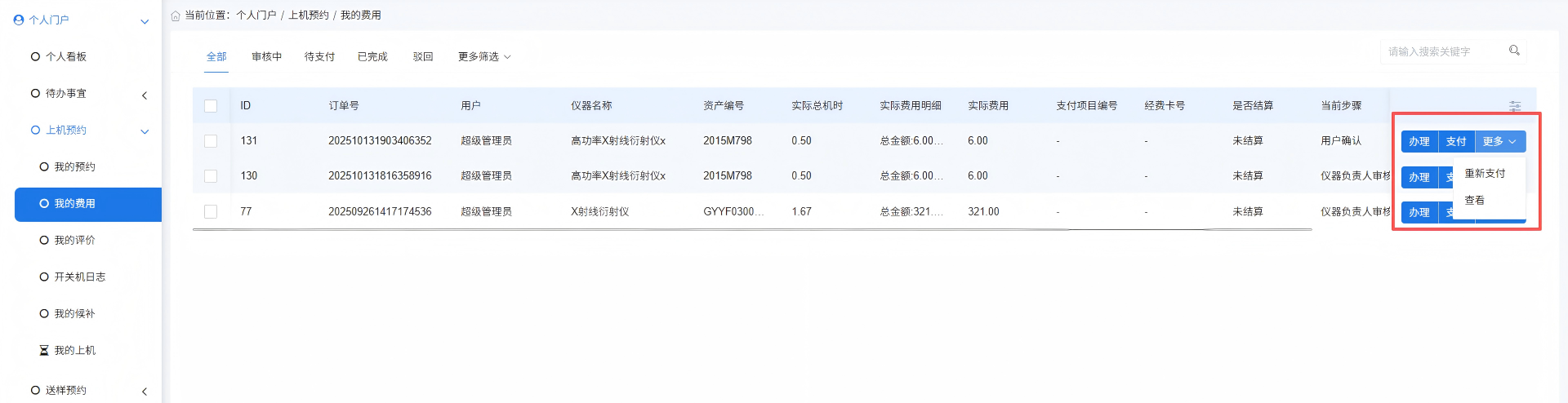Screen dimensions: 1568x403
Task: Click the circle icon beside 开关机日志
Action: 44,277
